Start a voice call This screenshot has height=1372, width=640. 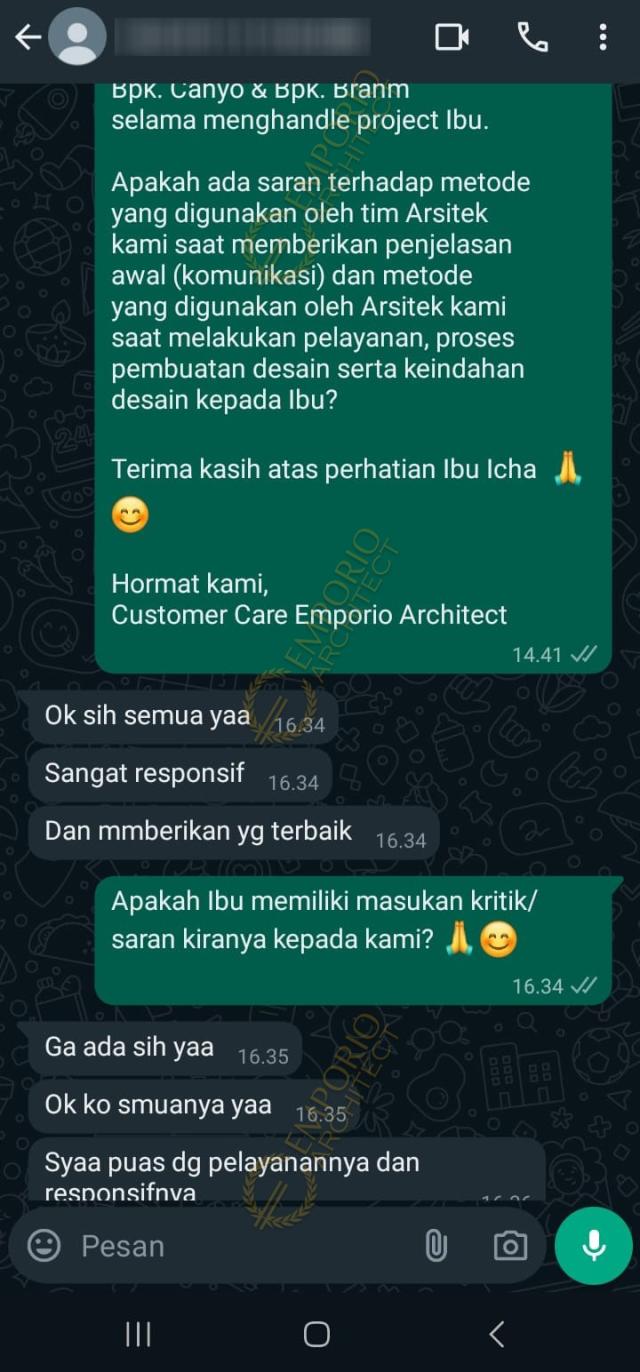(x=532, y=38)
